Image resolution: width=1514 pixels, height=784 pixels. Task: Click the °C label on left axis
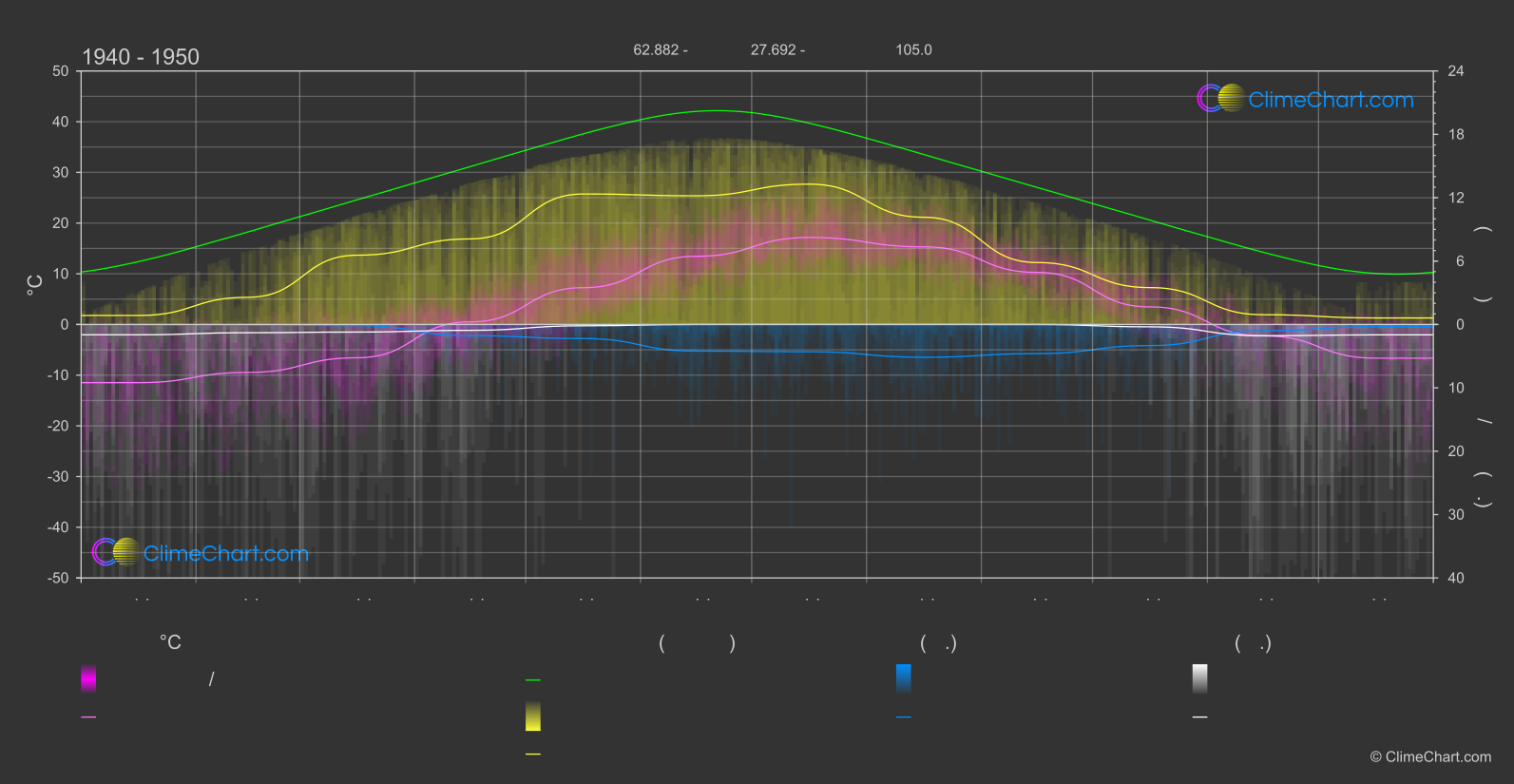click(35, 285)
